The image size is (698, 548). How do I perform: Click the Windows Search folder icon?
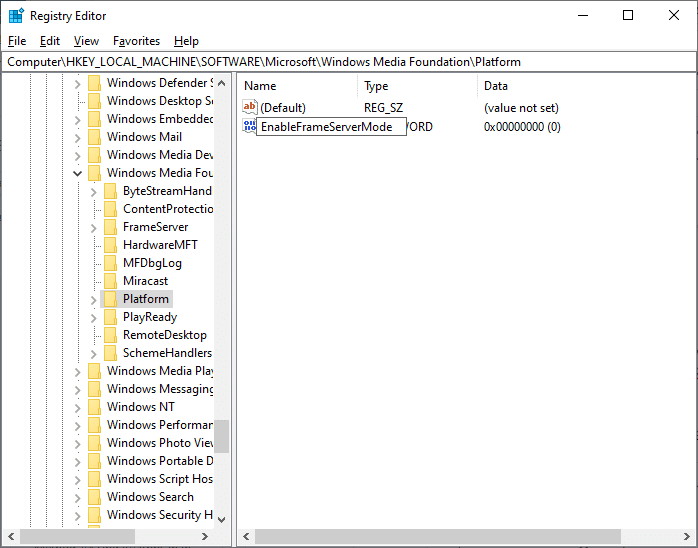pyautogui.click(x=94, y=497)
